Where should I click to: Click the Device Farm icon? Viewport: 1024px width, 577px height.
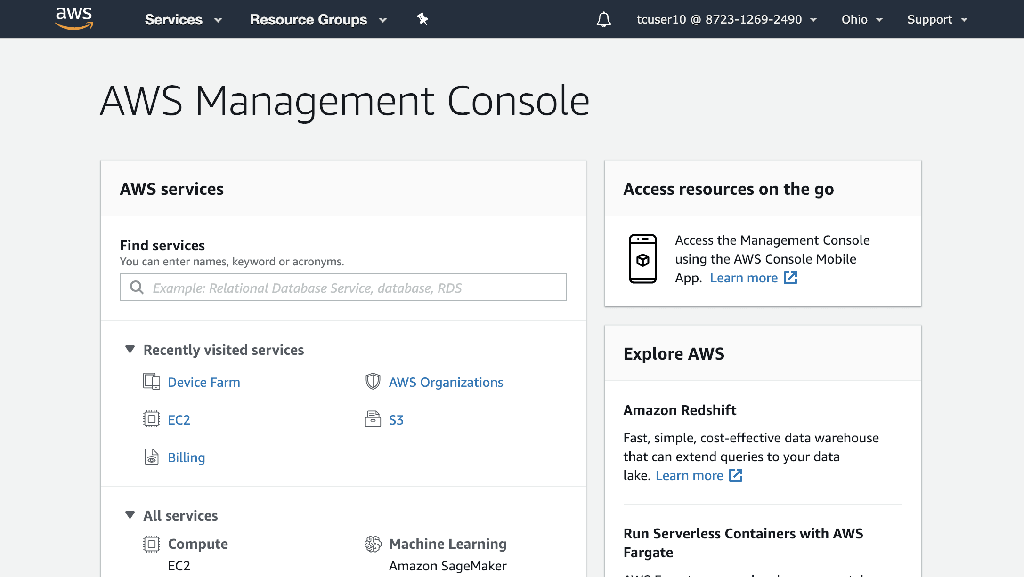(152, 382)
